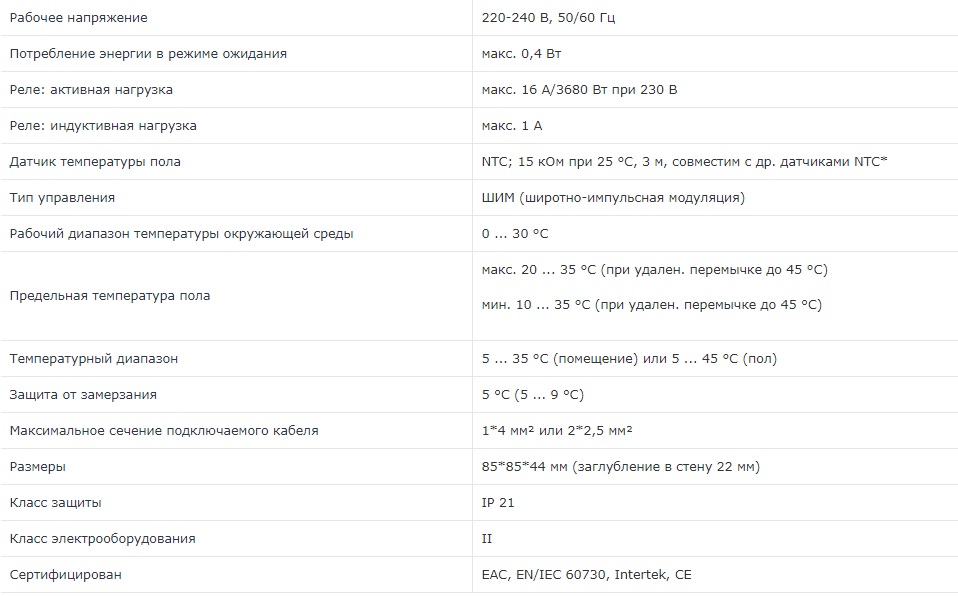This screenshot has height=596, width=958.
Task: Click the 'IP 21' protection class value
Action: (x=498, y=503)
